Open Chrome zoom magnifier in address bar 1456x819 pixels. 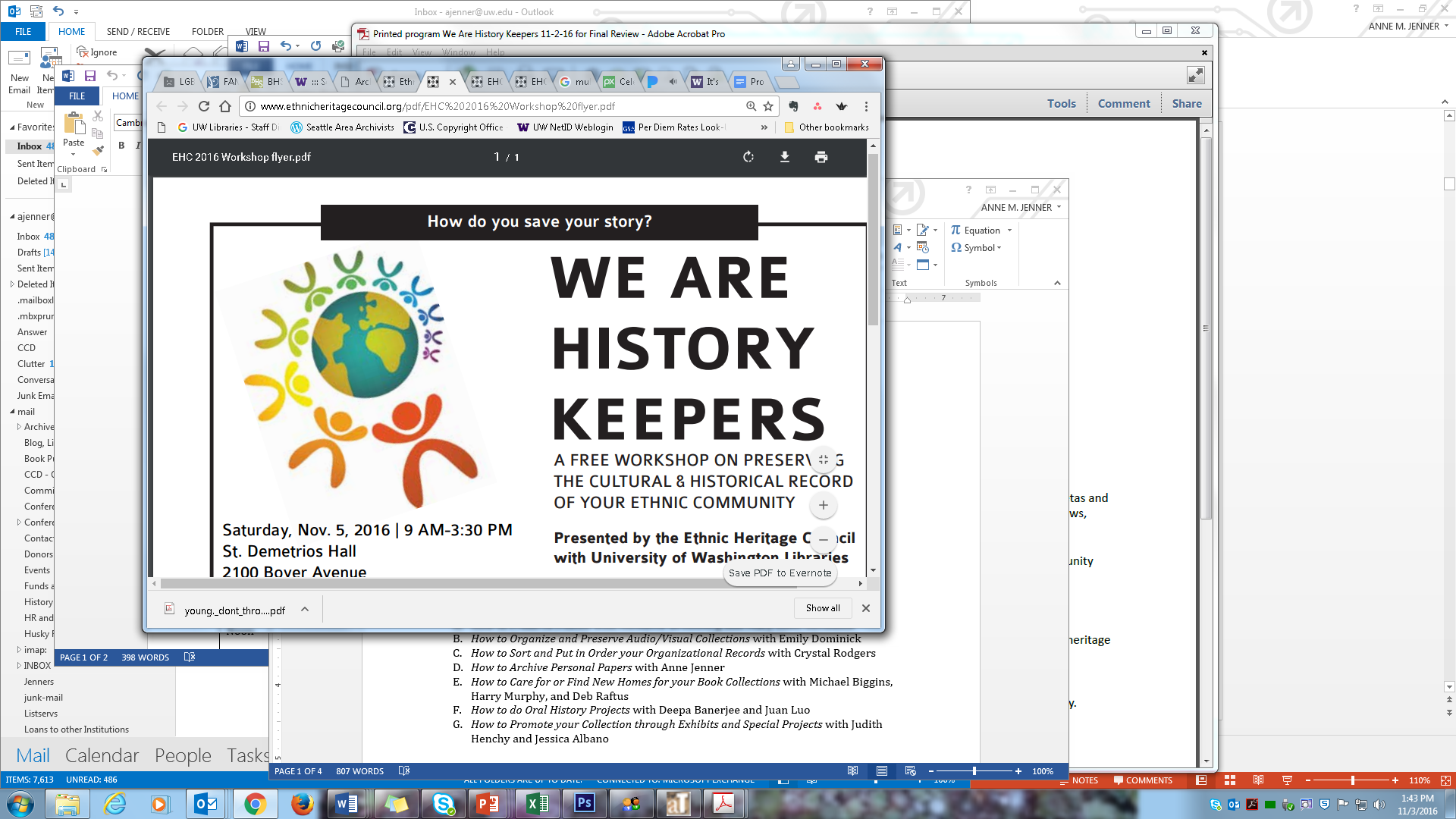[751, 106]
